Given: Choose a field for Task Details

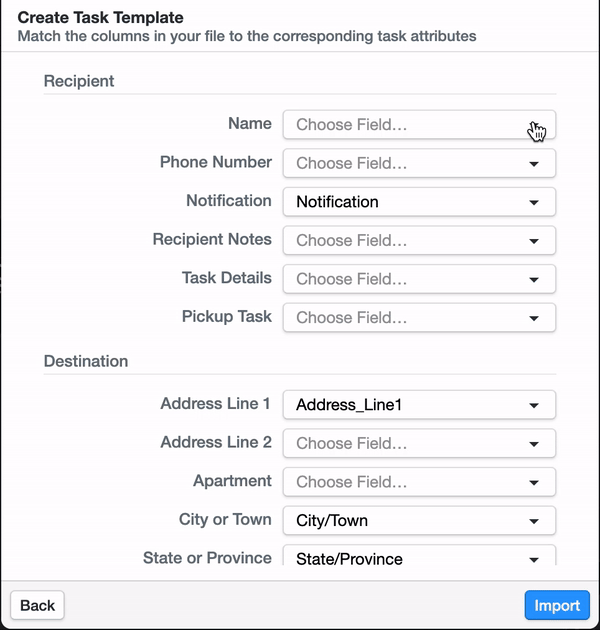Looking at the screenshot, I should pos(419,279).
